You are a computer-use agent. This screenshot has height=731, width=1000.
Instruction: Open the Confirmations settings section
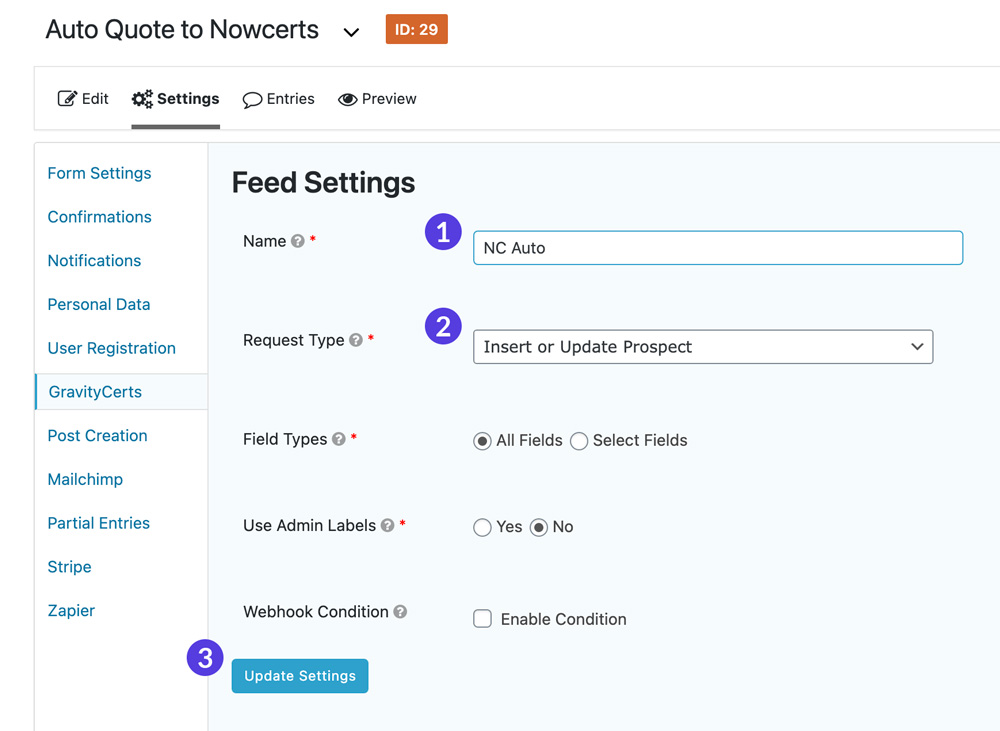coord(99,216)
